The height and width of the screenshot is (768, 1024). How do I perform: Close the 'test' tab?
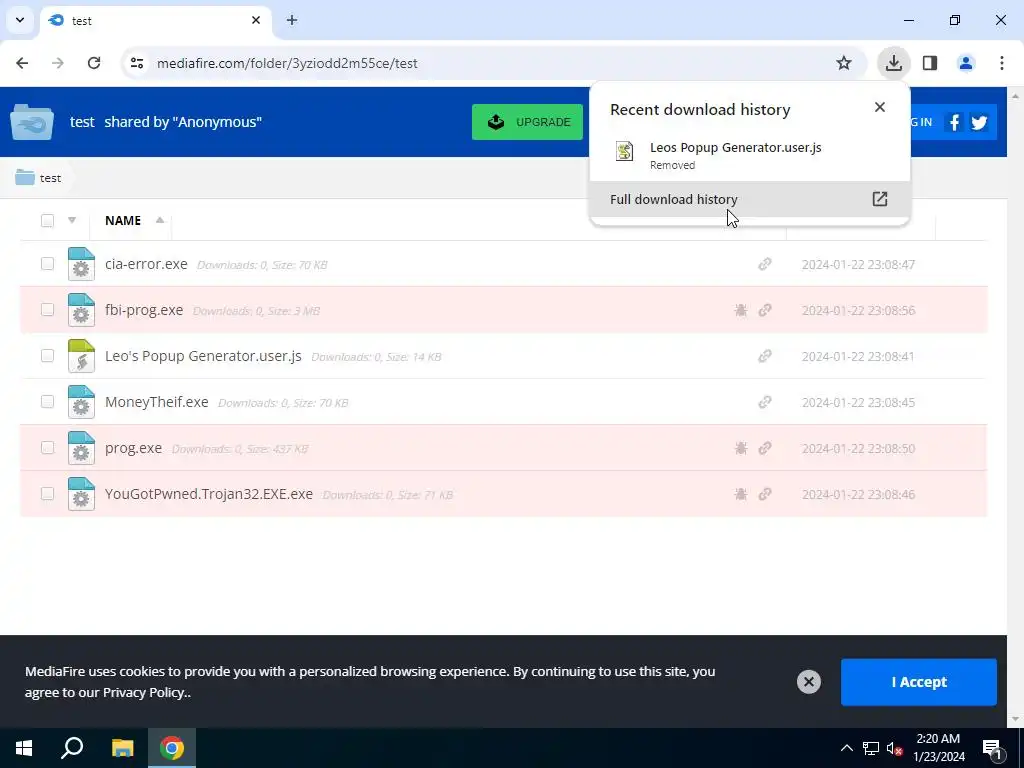[256, 20]
